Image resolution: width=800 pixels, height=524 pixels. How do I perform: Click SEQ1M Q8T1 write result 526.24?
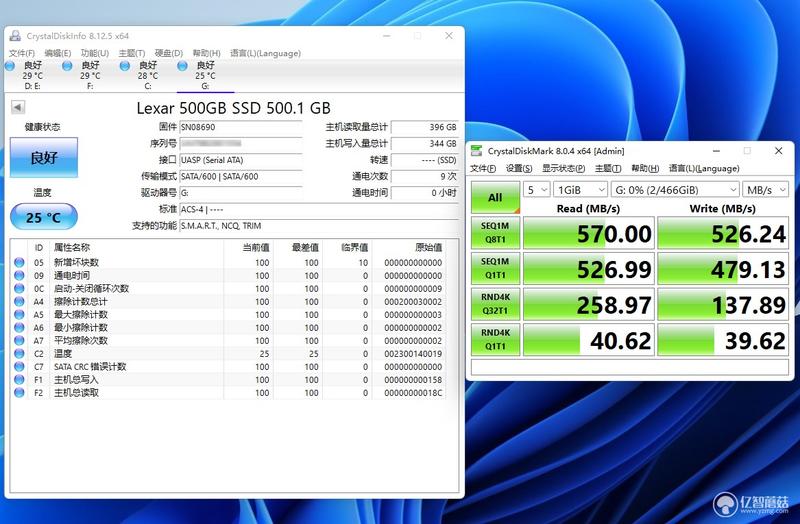[723, 233]
